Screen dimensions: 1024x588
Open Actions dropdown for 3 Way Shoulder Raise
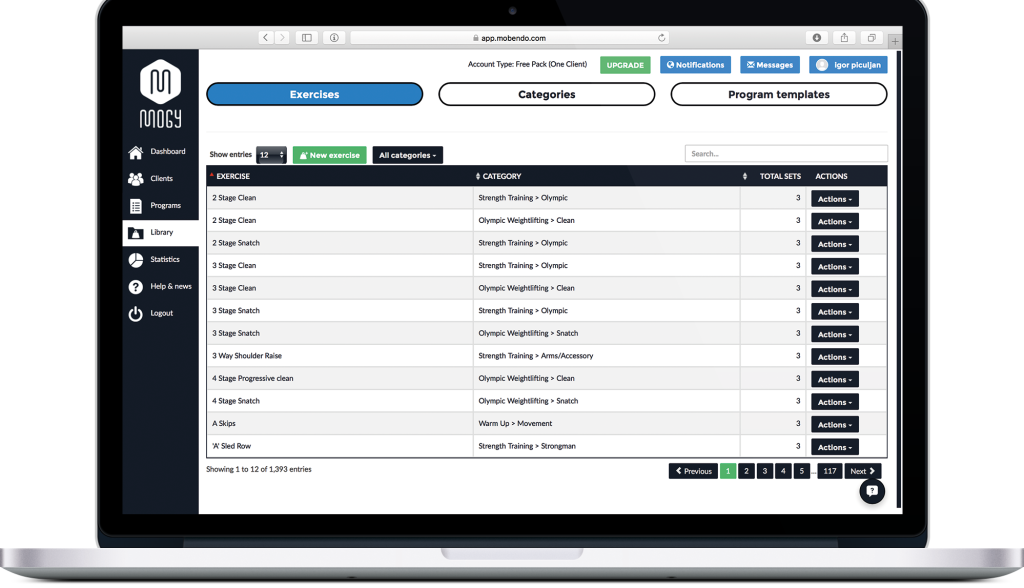click(x=834, y=357)
